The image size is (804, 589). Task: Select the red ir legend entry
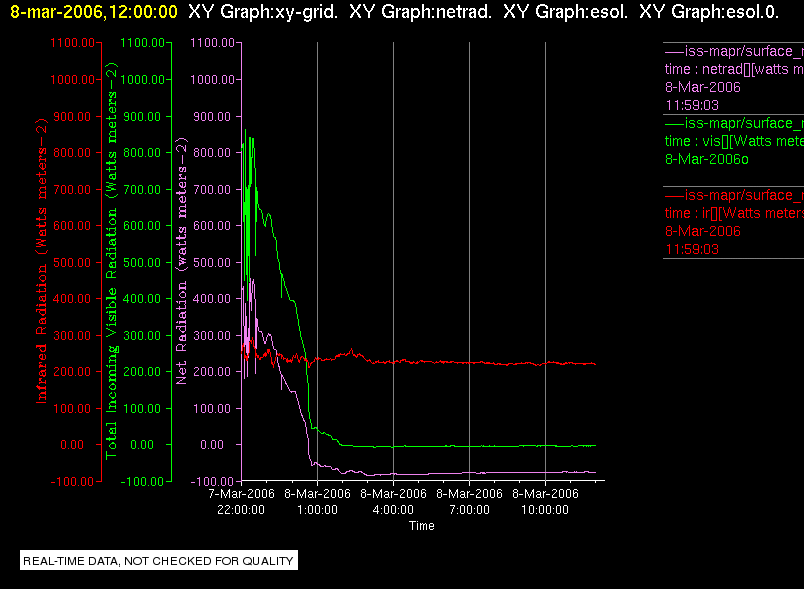734,222
